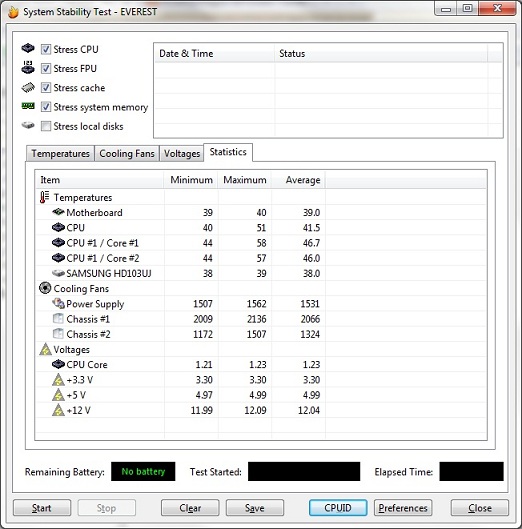The height and width of the screenshot is (529, 522).
Task: Click the CPU chip icon beside Stress CPU
Action: click(28, 48)
